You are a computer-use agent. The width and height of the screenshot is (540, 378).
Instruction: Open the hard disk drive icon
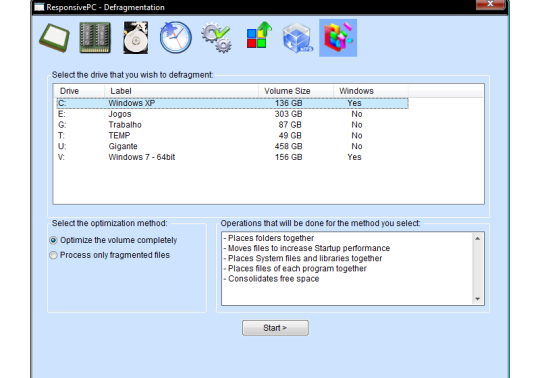[136, 38]
